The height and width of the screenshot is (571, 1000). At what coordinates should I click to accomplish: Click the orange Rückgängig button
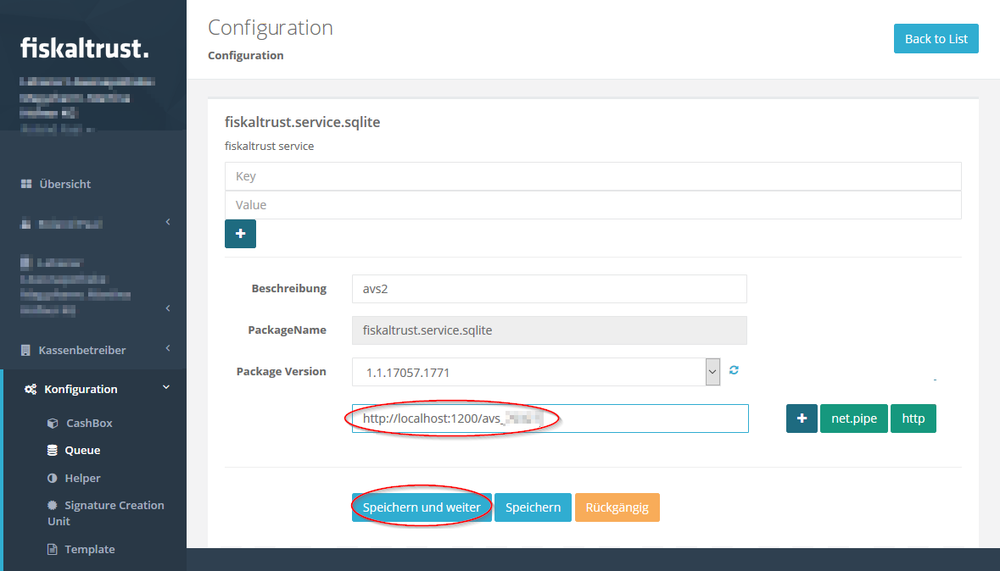point(616,508)
